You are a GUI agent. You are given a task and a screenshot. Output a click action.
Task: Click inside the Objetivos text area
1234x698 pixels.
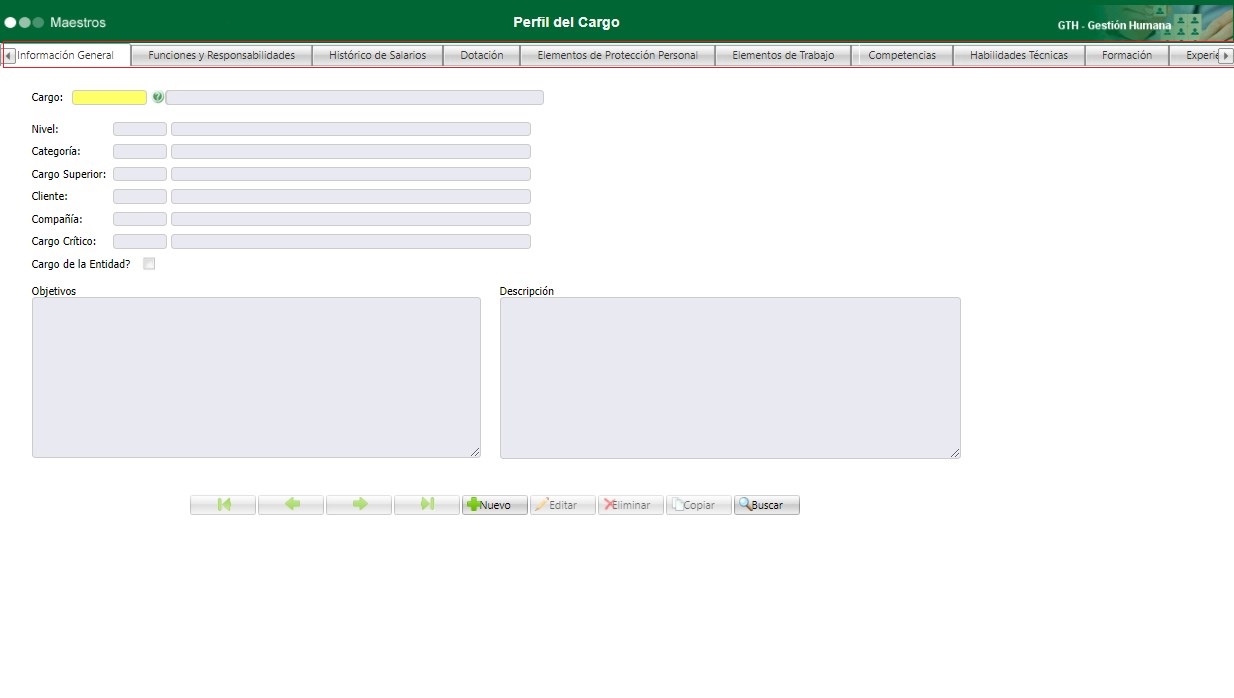click(x=256, y=378)
